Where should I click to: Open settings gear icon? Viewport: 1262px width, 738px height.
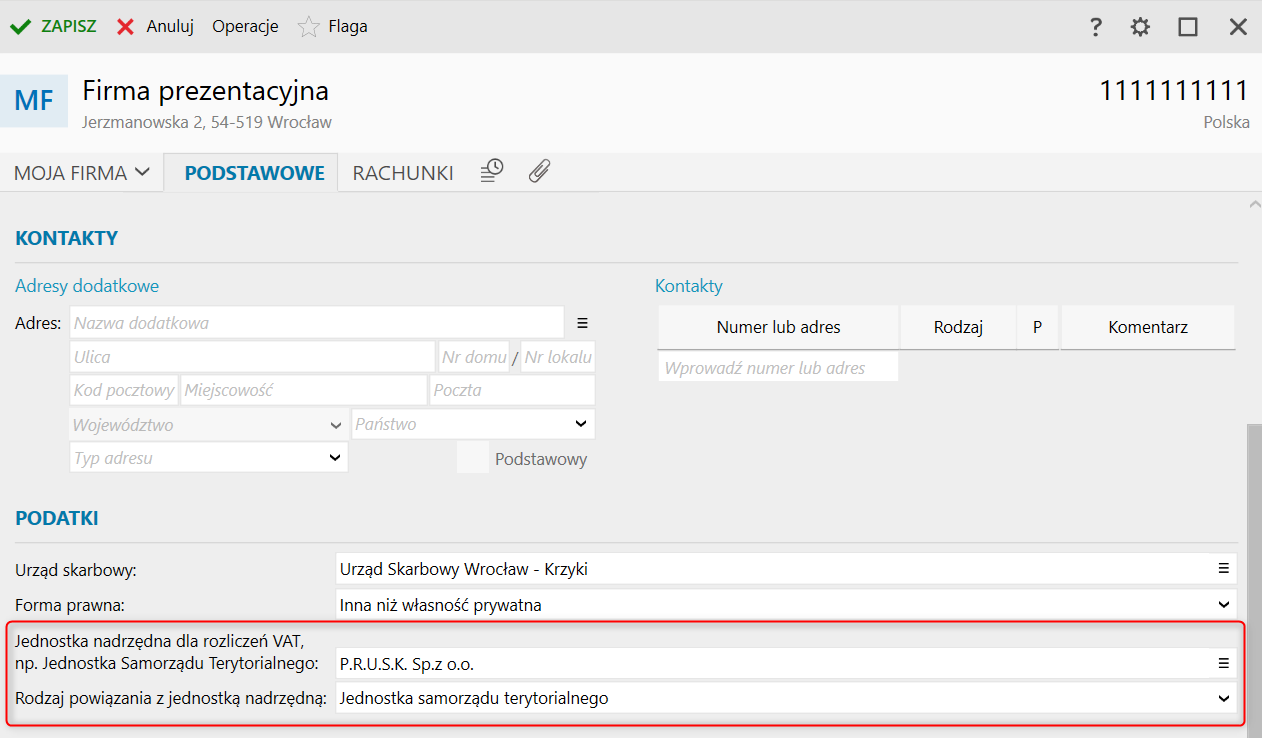pos(1140,27)
